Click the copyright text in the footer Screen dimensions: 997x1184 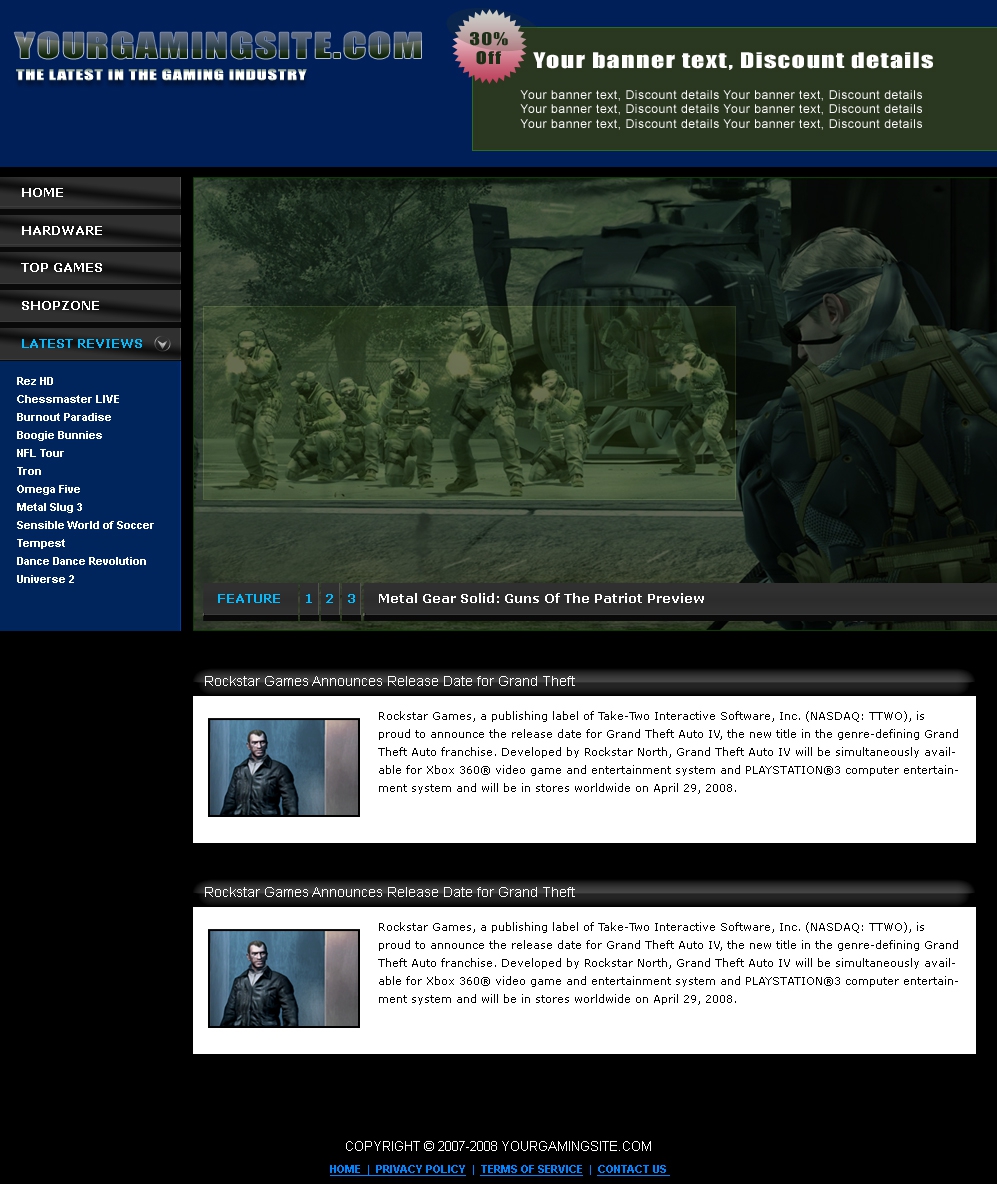pos(498,1146)
